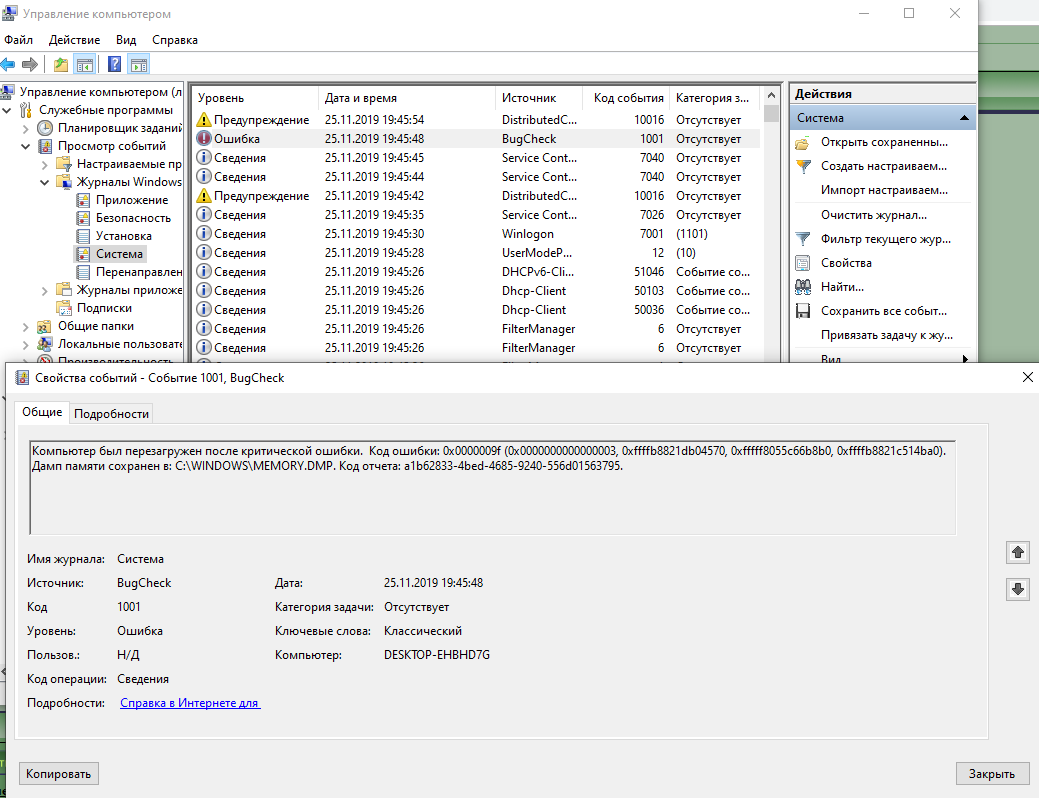Select Перенаправленные события tree item
Viewport: 1039px width, 798px height.
pyautogui.click(x=138, y=272)
